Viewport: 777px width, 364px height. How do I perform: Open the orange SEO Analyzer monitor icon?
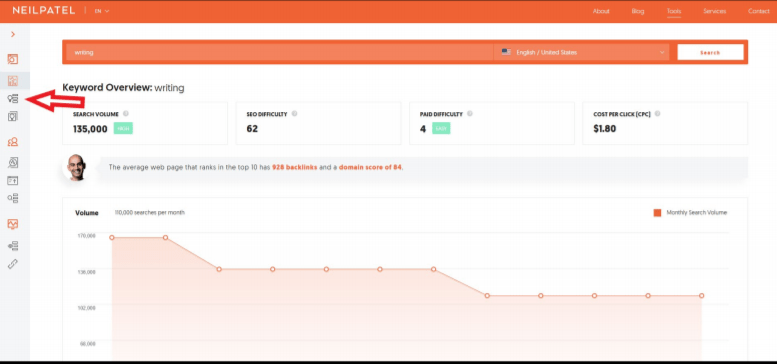[x=13, y=224]
